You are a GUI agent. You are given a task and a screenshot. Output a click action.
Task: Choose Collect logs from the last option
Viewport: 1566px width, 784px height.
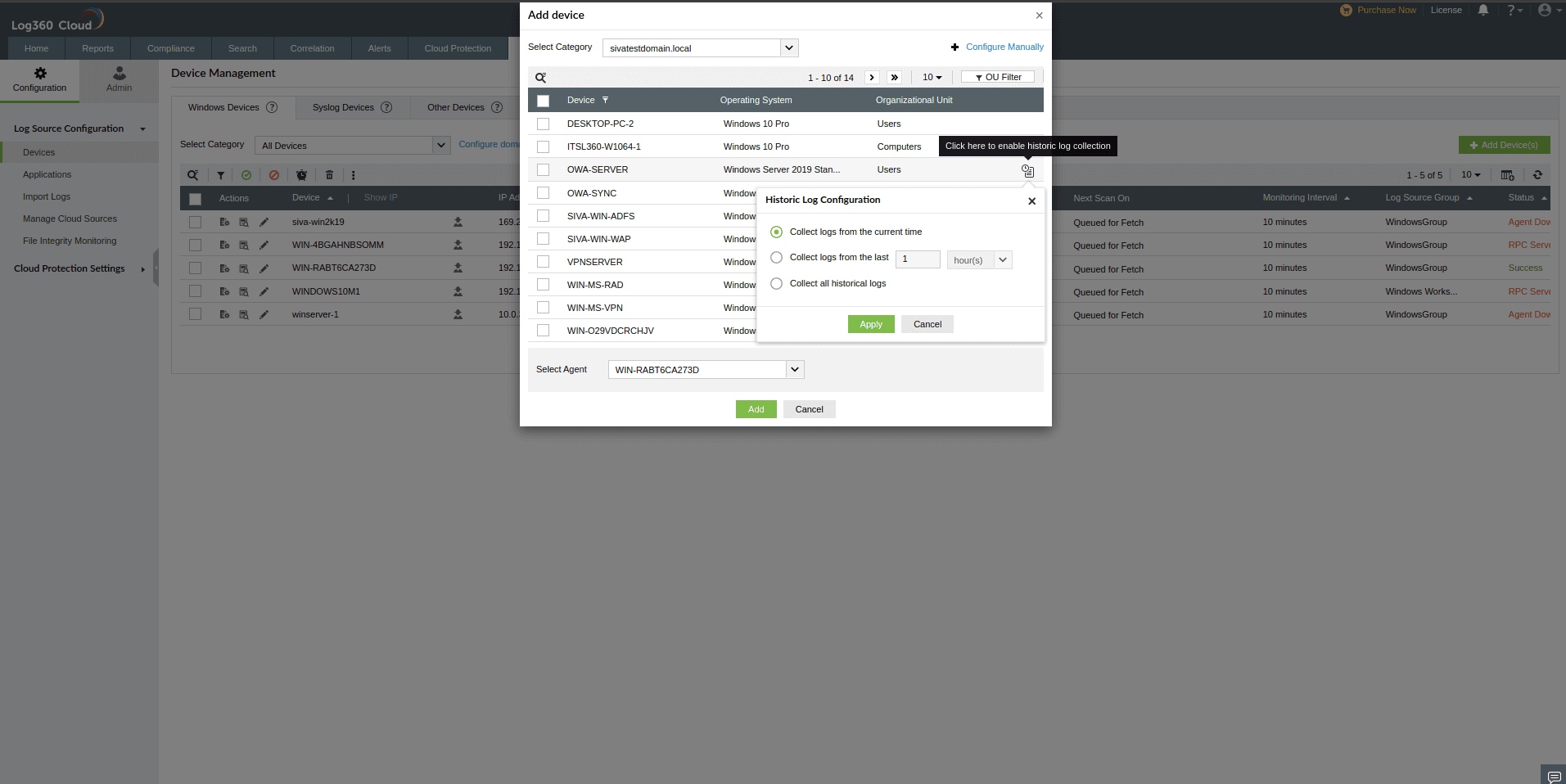coord(775,257)
